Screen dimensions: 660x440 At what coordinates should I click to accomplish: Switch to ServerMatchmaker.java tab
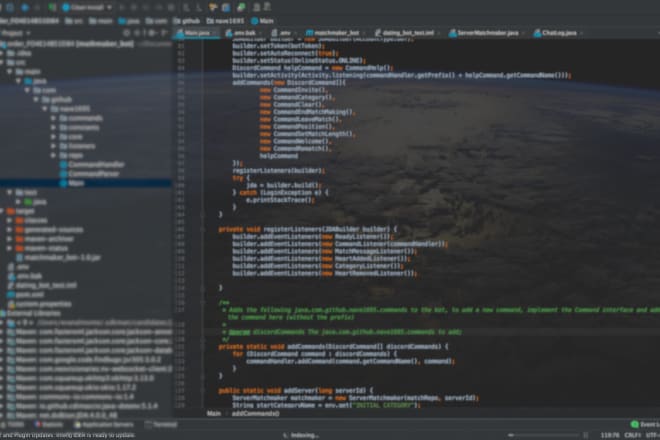pos(485,33)
